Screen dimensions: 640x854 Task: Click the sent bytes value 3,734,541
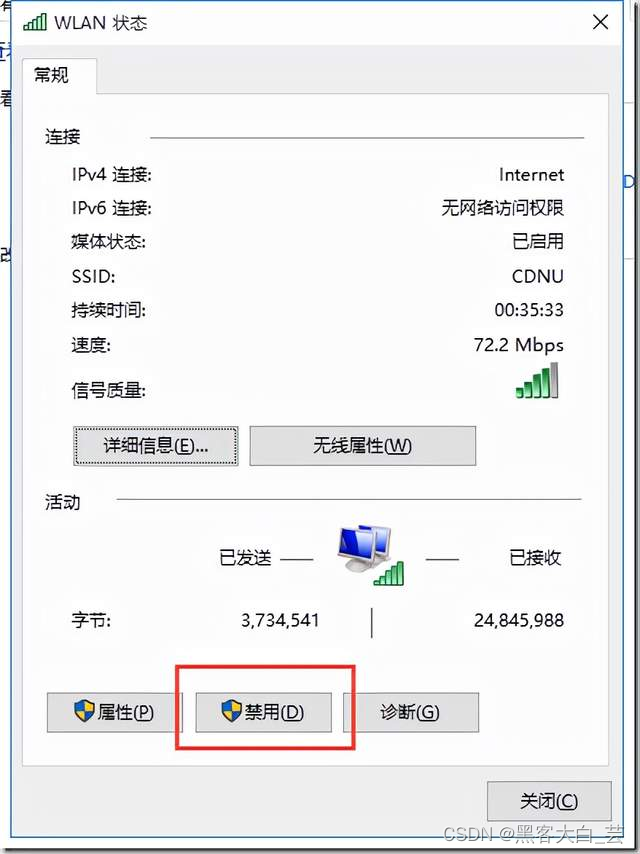[280, 620]
